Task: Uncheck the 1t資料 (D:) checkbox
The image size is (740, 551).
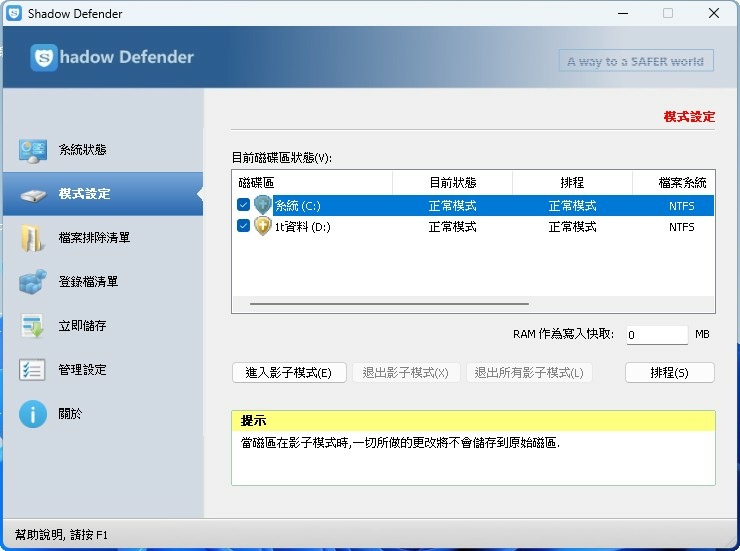Action: (243, 225)
